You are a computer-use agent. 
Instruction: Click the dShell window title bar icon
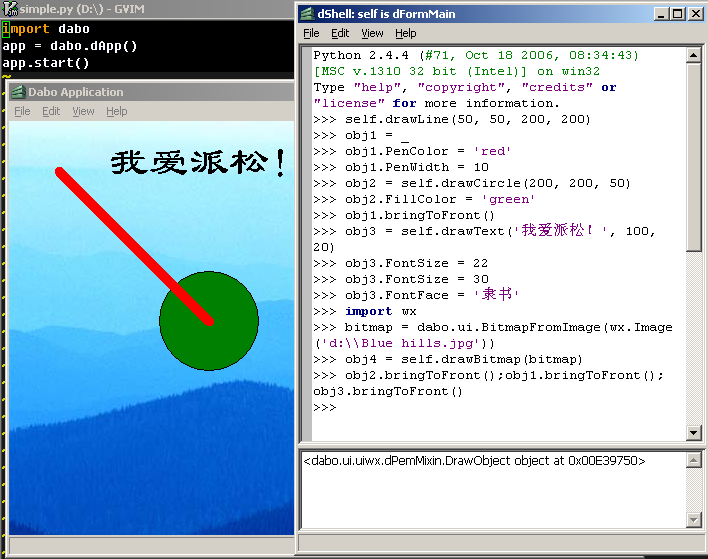[306, 14]
